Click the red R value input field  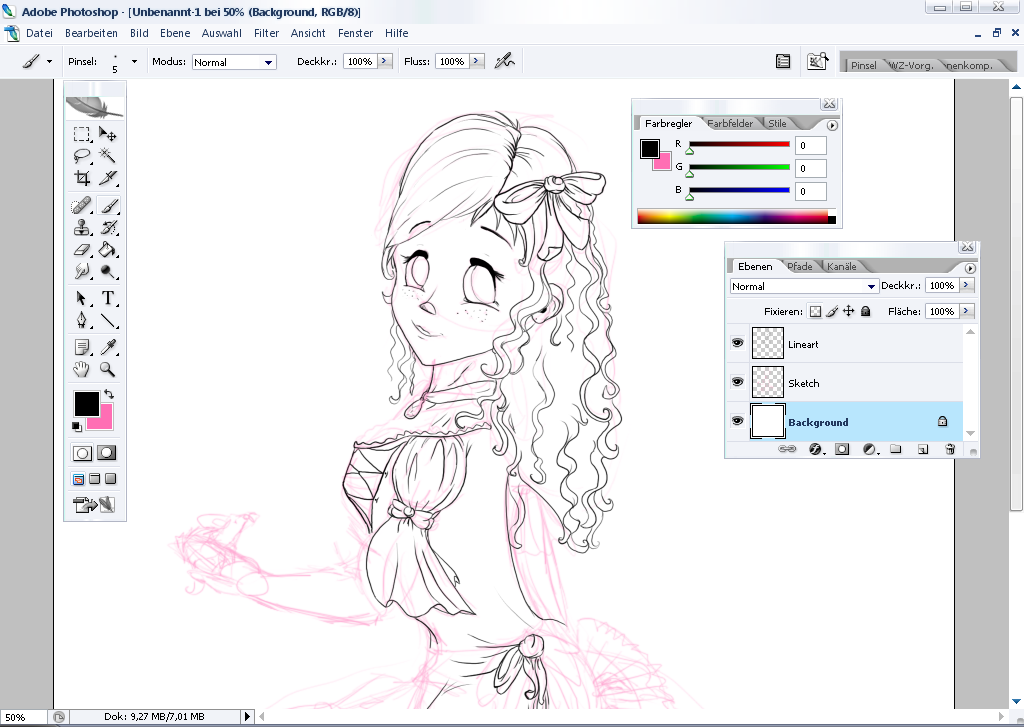click(x=810, y=145)
